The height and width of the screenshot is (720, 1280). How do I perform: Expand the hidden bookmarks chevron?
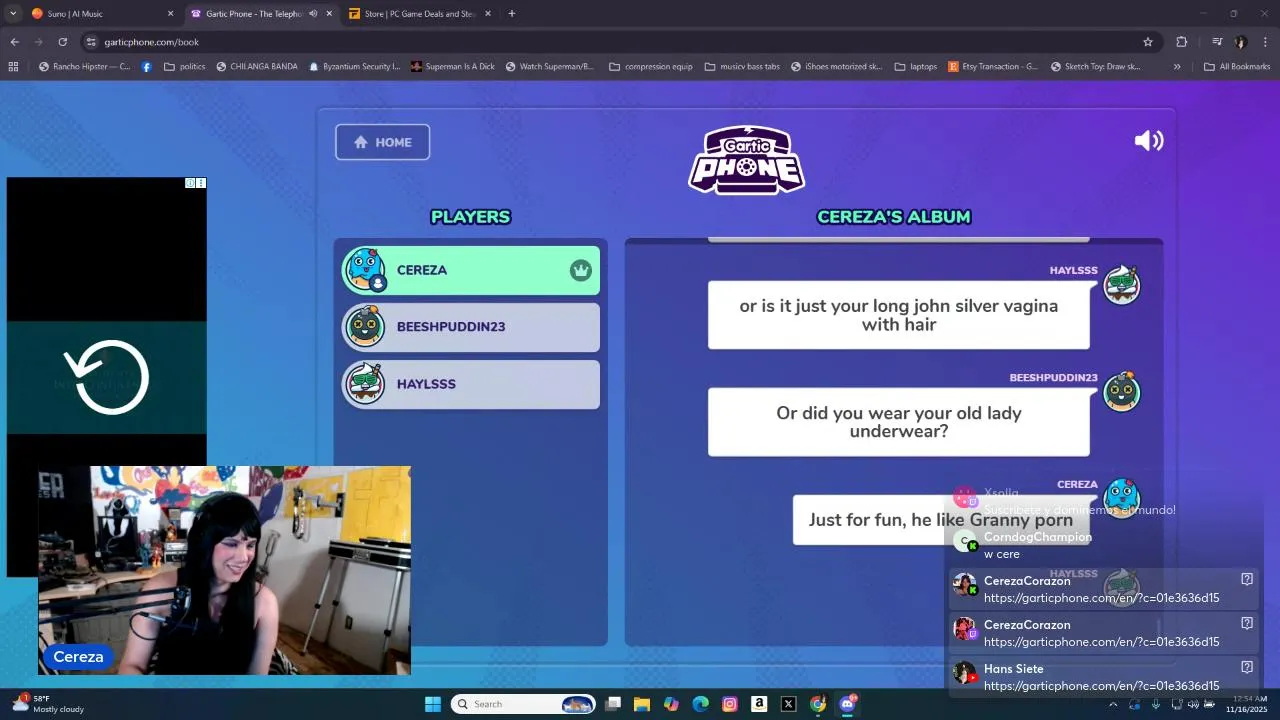pos(1177,67)
